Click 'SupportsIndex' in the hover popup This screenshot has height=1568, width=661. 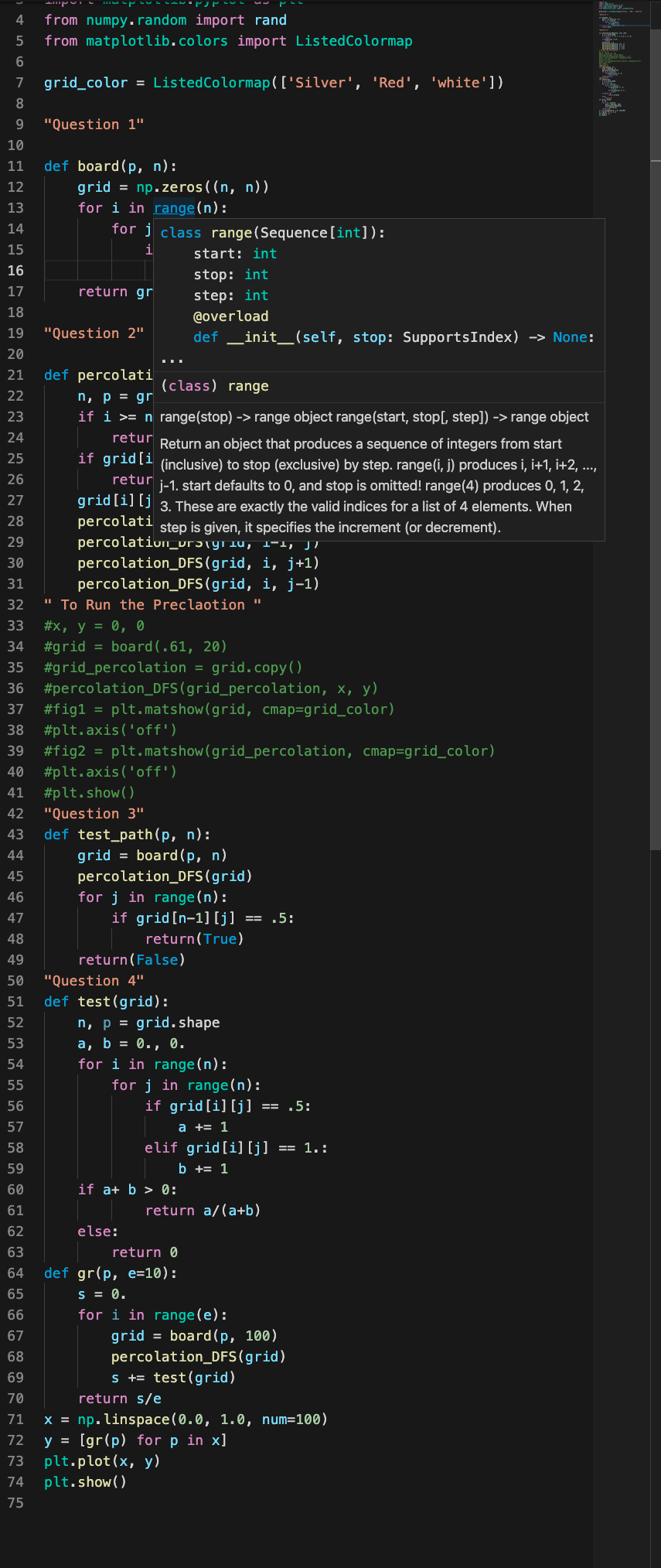(457, 337)
